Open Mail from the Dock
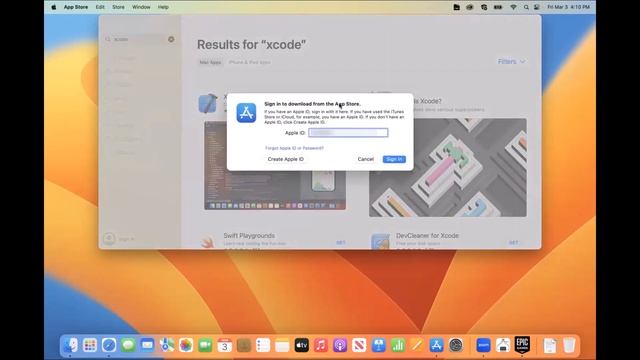Viewport: 640px width, 360px height. point(147,345)
